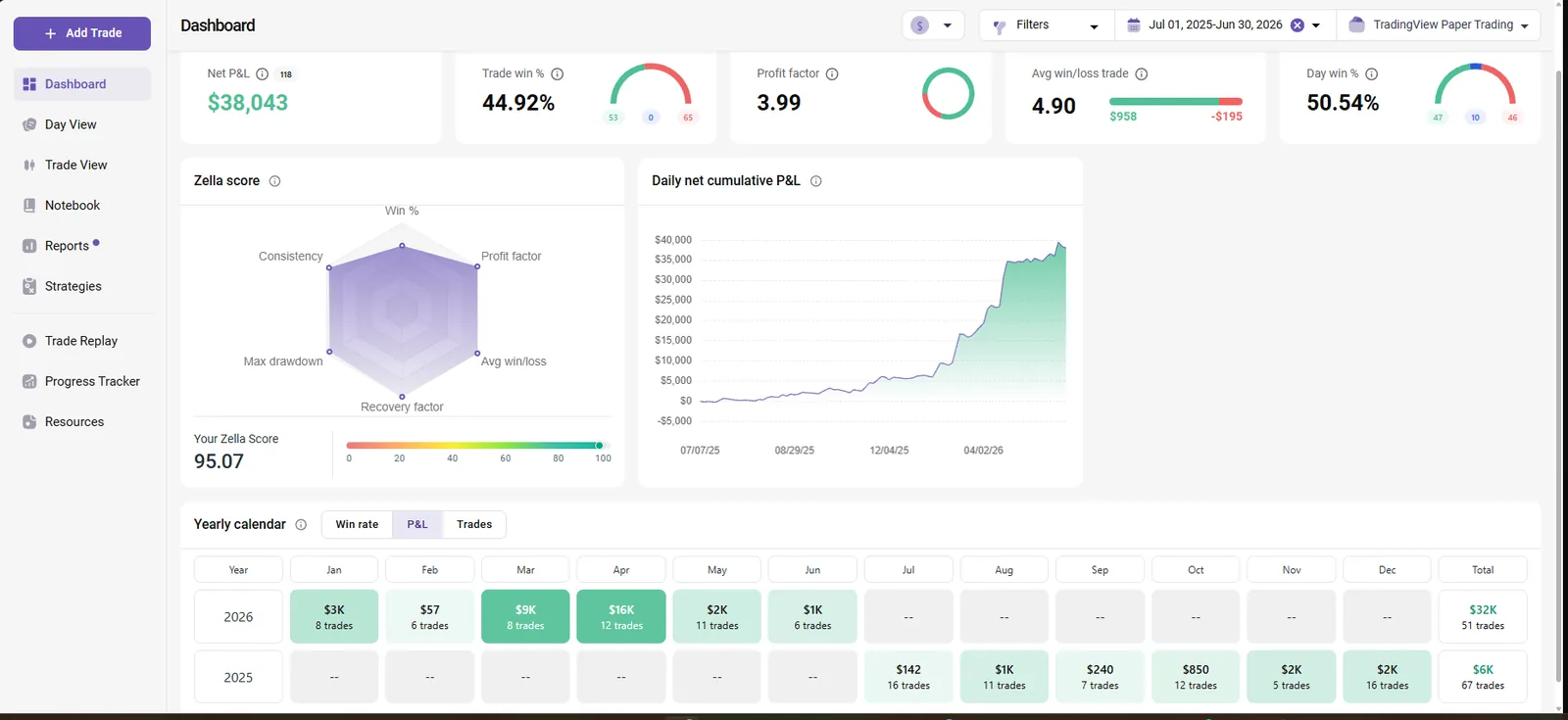Click the 95.07 Zella Score value
Screen dimensions: 1568x720
pyautogui.click(x=219, y=461)
